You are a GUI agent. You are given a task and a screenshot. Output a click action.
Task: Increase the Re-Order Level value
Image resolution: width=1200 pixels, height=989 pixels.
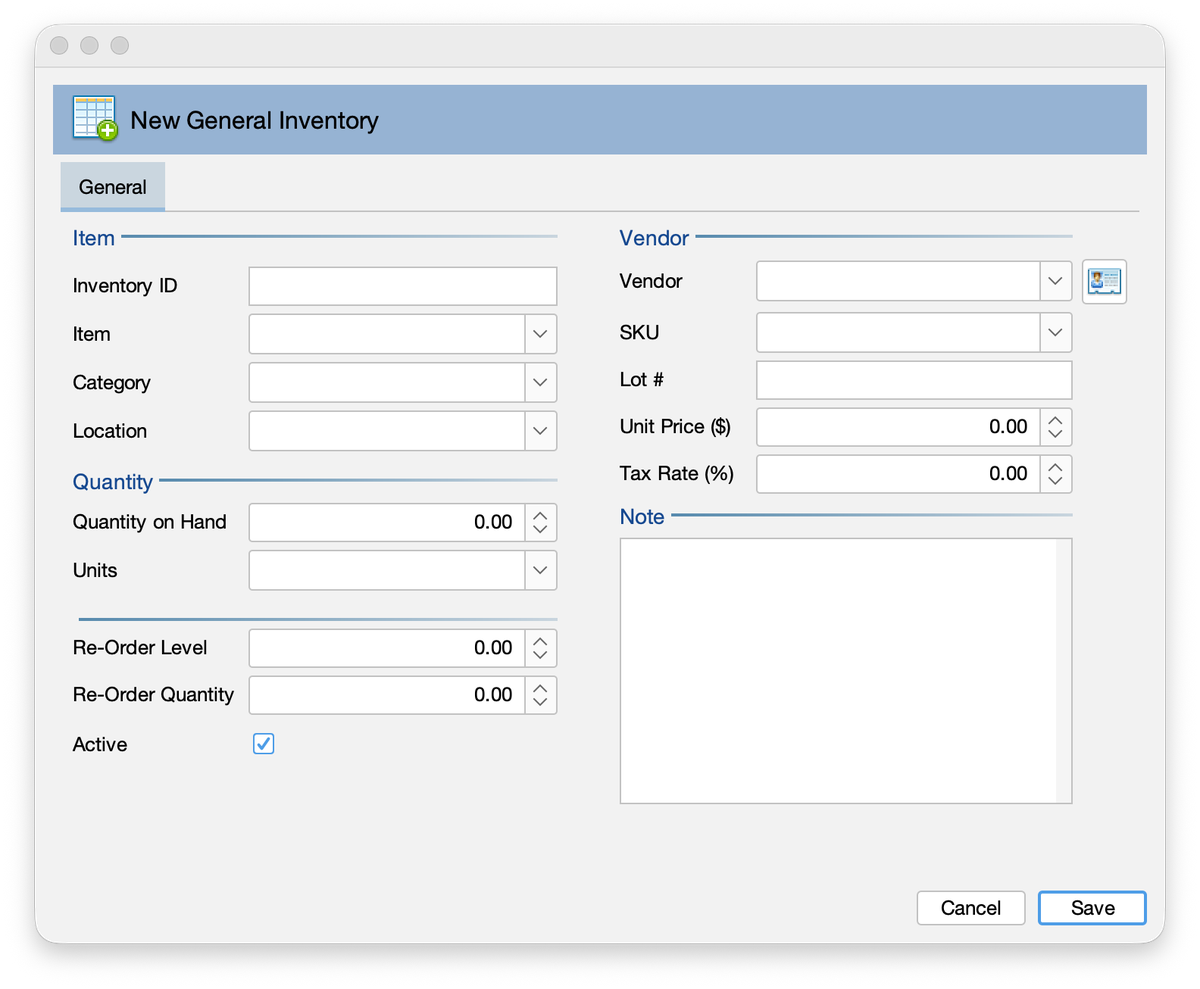pyautogui.click(x=540, y=640)
